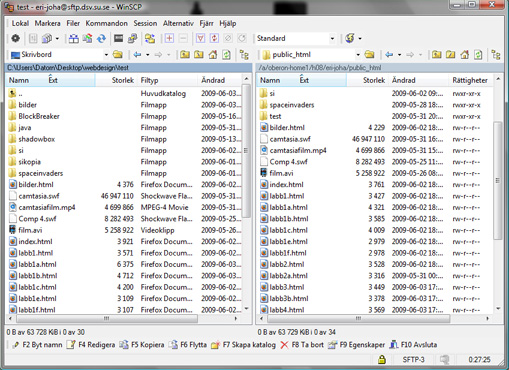Click F6 Flytta button
This screenshot has width=509, height=370.
(188, 345)
